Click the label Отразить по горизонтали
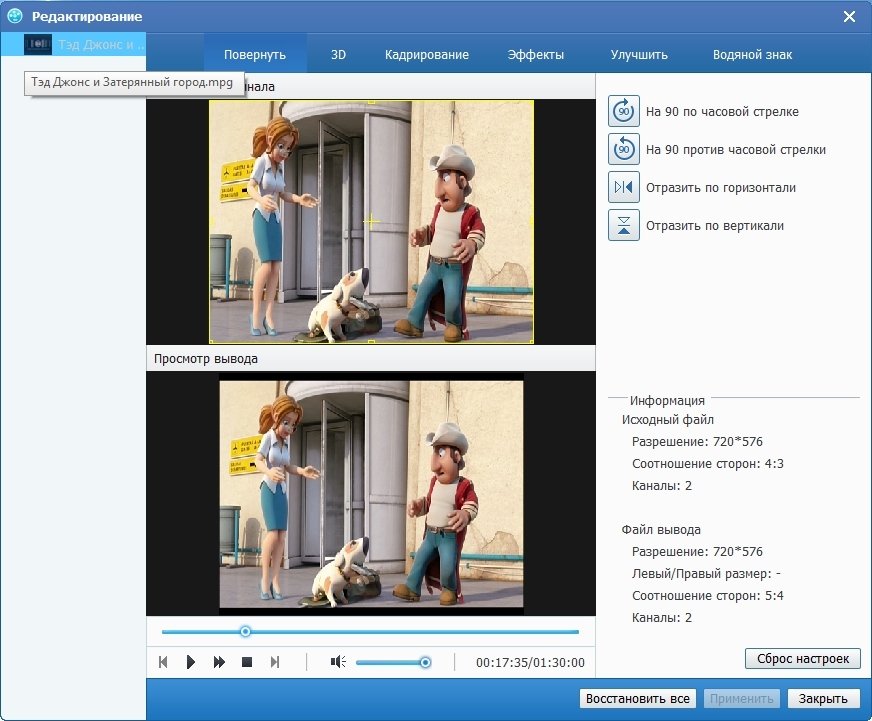The image size is (872, 721). pos(721,187)
